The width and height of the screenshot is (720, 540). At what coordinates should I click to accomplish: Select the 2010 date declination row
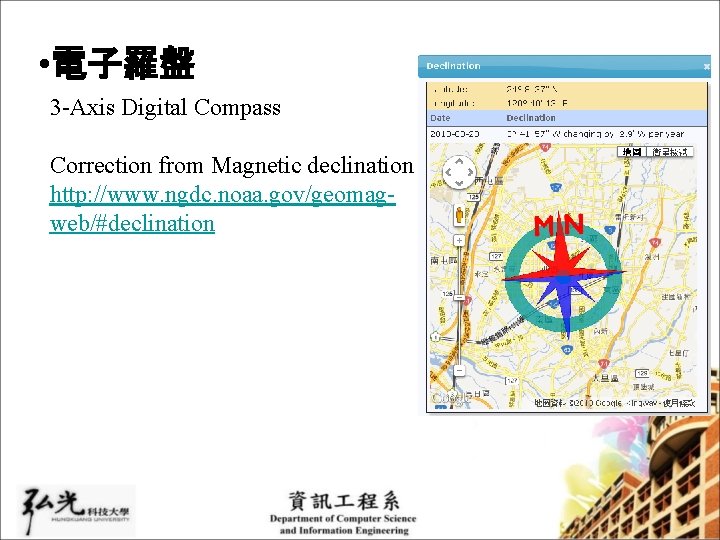tap(567, 134)
